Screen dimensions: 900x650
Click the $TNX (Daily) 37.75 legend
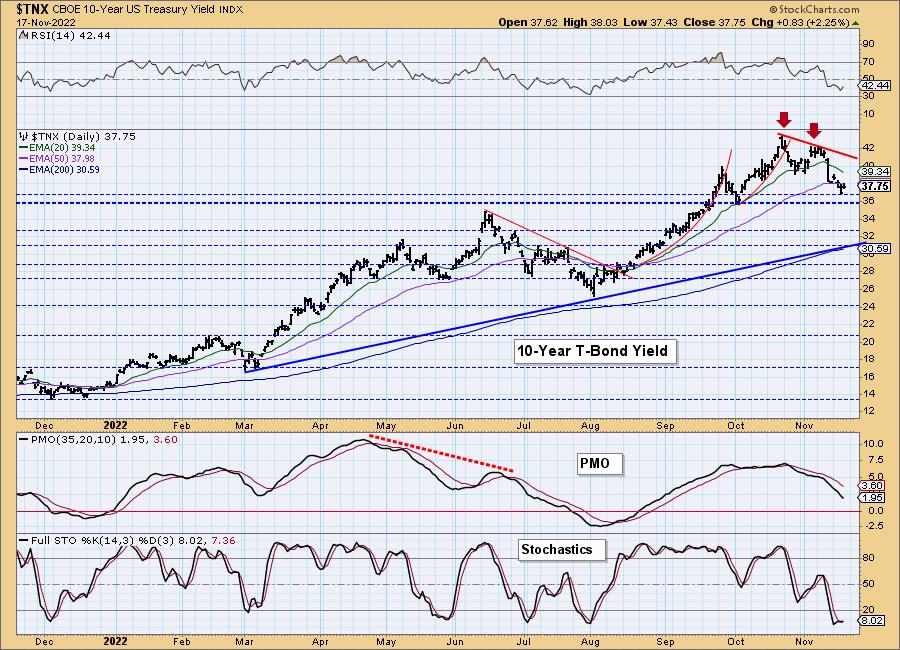click(x=77, y=136)
